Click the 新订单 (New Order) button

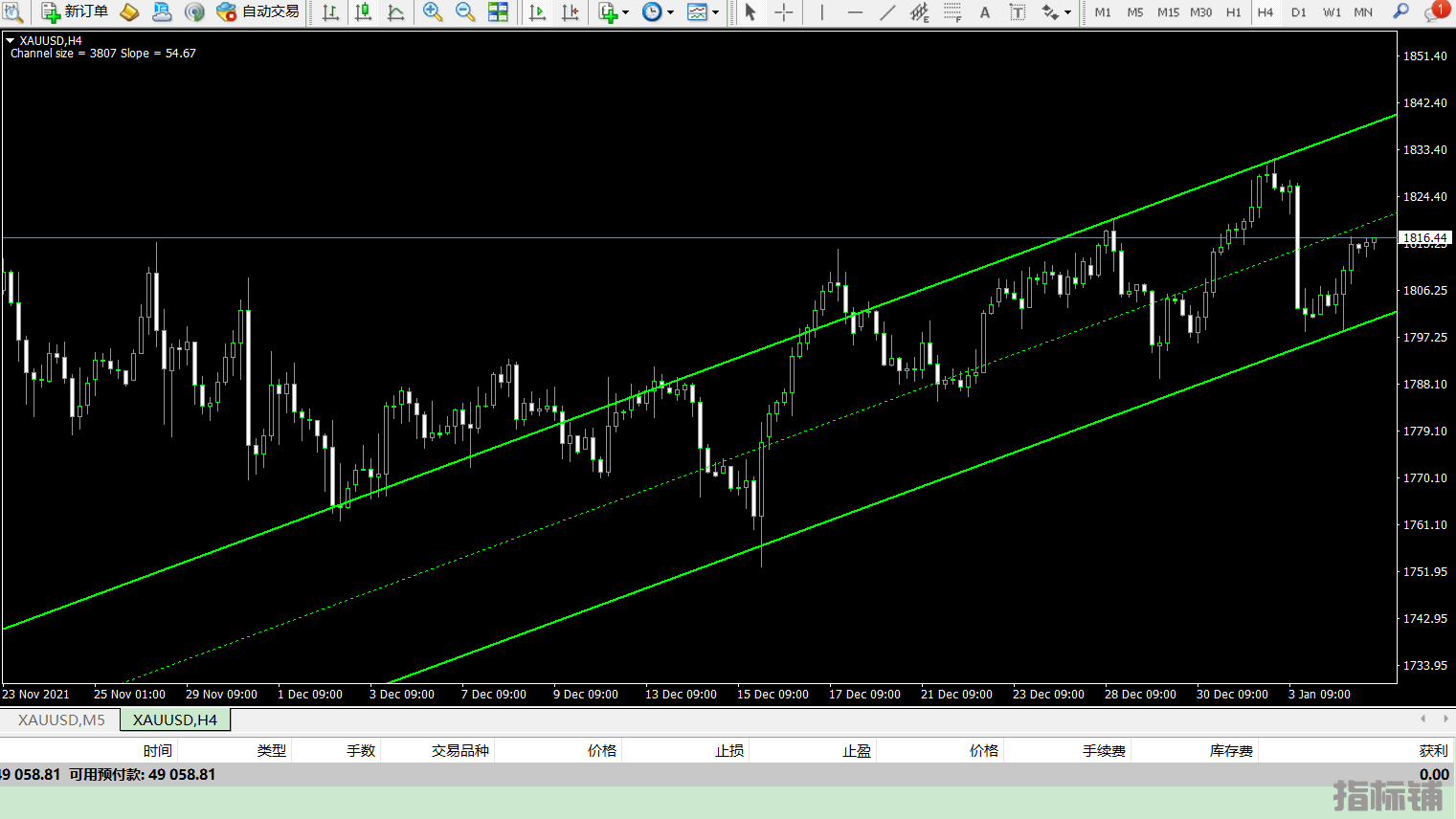(x=75, y=11)
